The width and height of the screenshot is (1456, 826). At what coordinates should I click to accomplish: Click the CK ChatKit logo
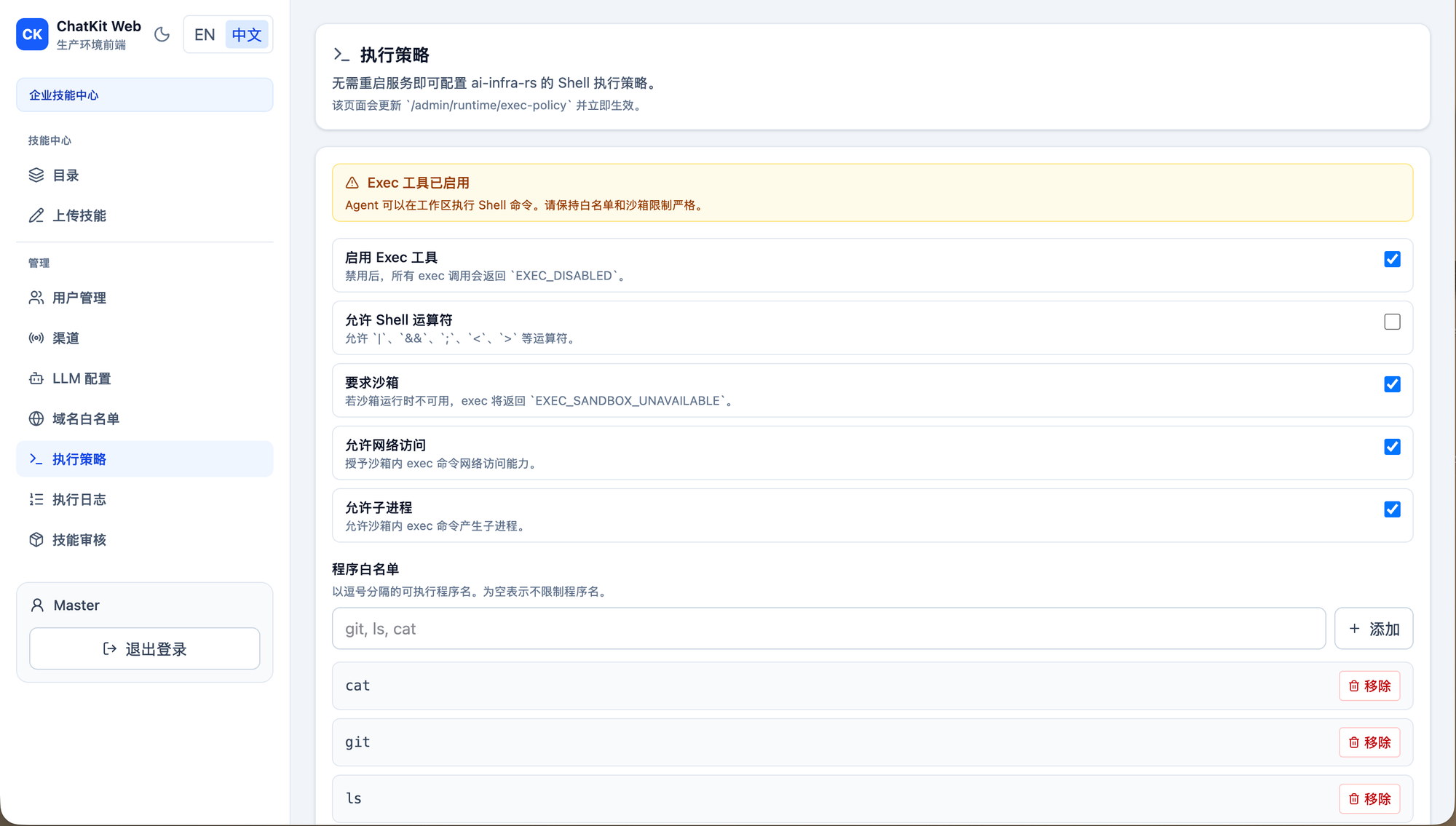click(x=32, y=34)
